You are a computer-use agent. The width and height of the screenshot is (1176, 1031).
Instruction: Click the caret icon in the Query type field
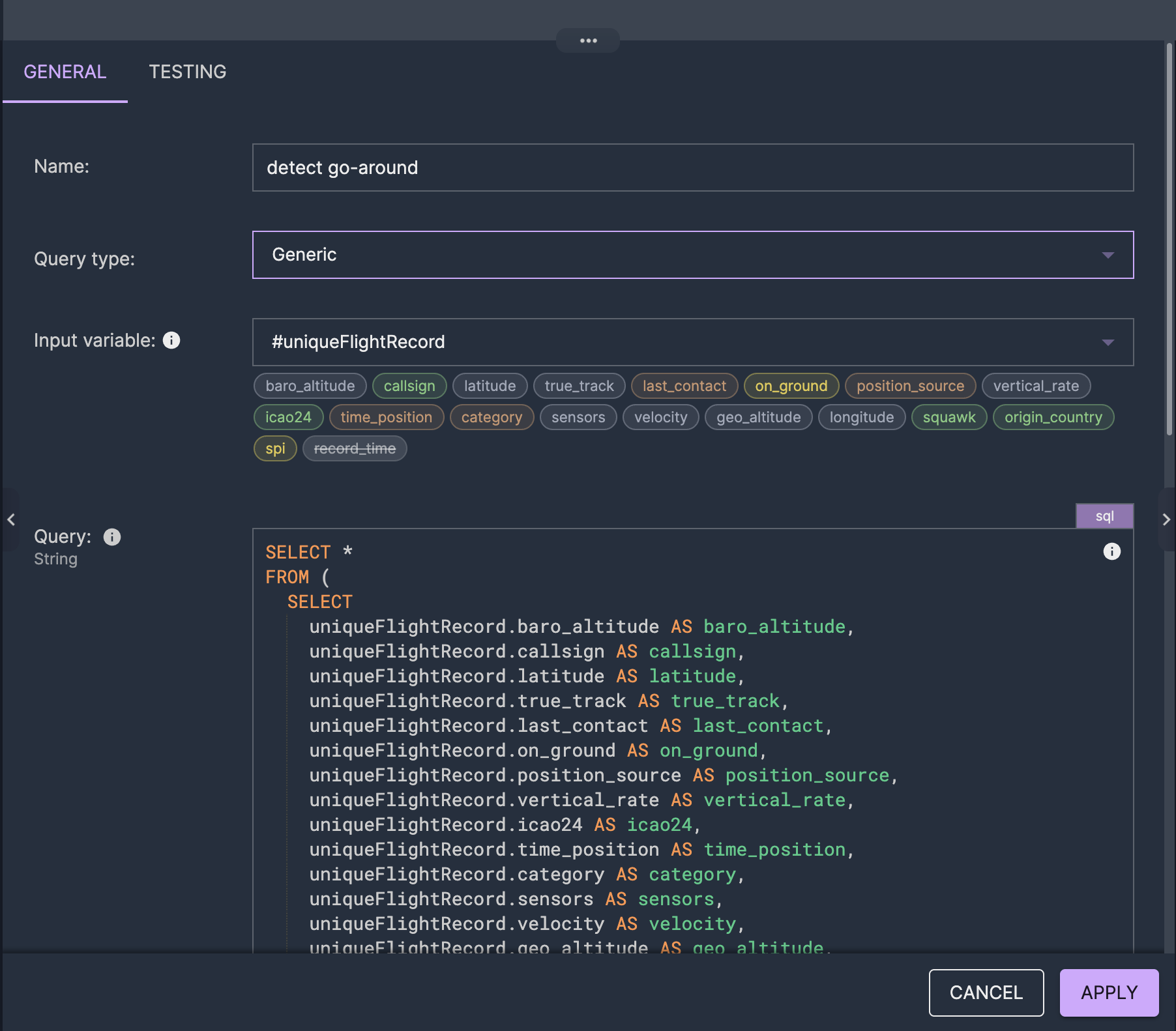coord(1108,255)
